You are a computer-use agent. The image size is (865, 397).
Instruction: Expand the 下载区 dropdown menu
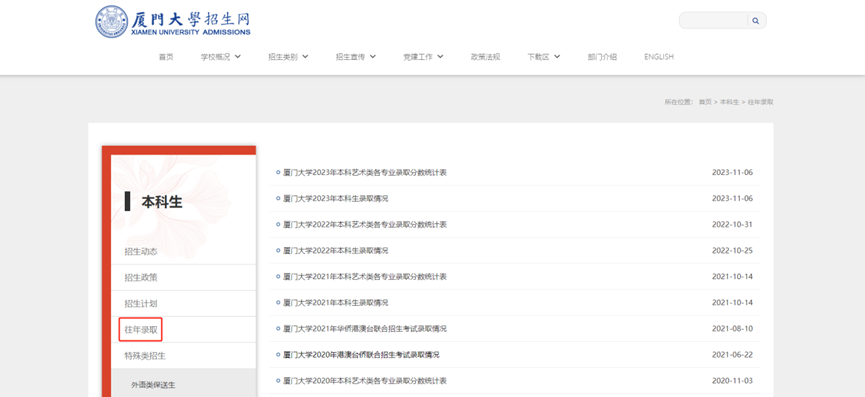(543, 57)
